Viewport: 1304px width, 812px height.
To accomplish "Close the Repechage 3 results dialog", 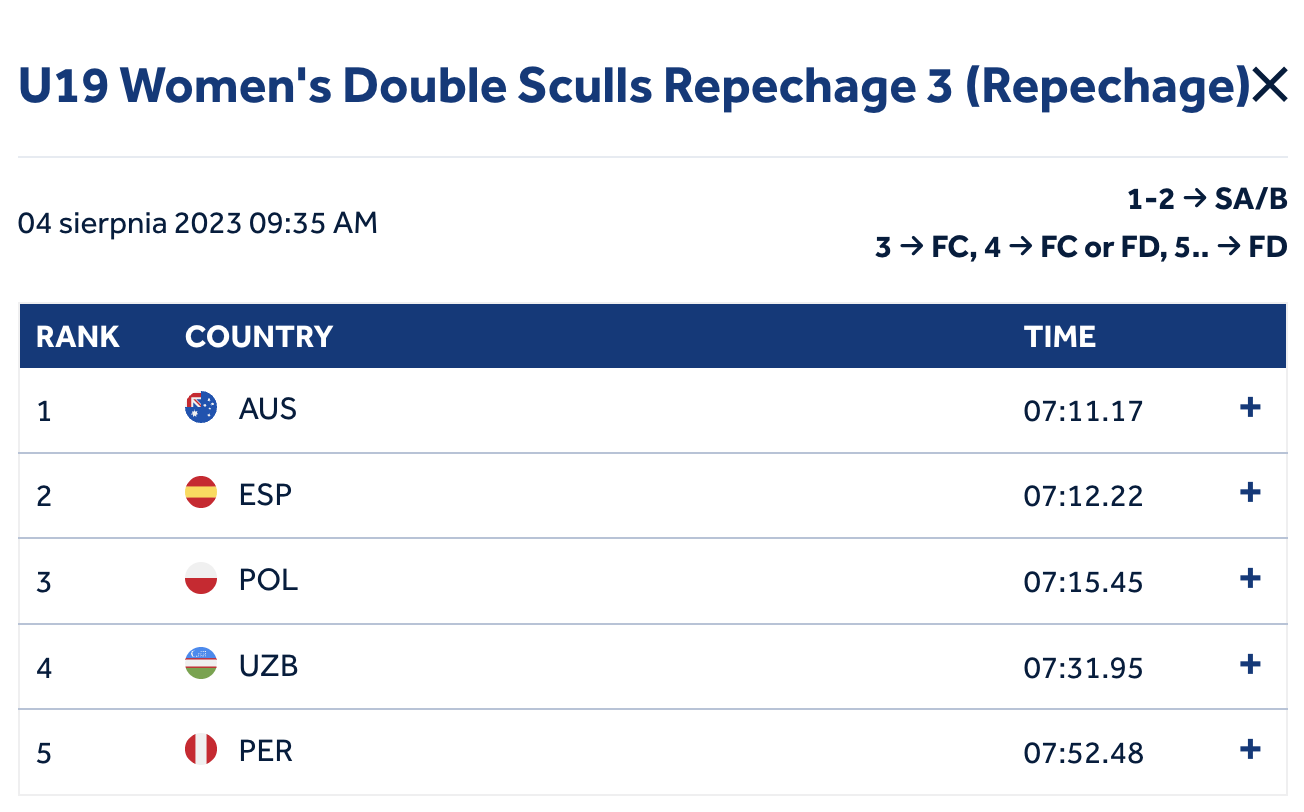I will [x=1269, y=87].
